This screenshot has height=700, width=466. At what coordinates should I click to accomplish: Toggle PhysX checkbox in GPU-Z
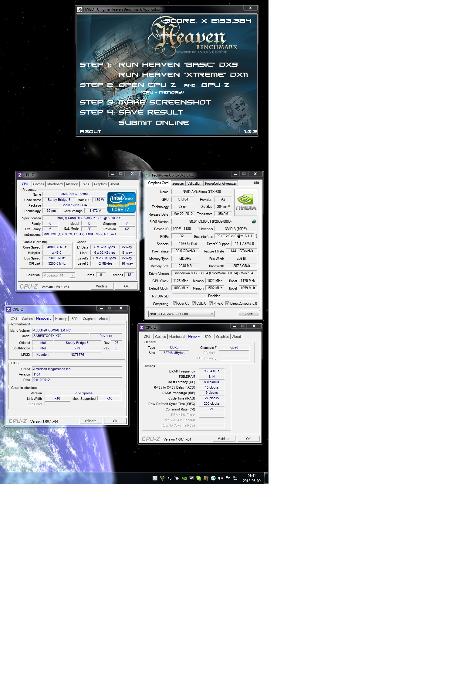pos(211,303)
